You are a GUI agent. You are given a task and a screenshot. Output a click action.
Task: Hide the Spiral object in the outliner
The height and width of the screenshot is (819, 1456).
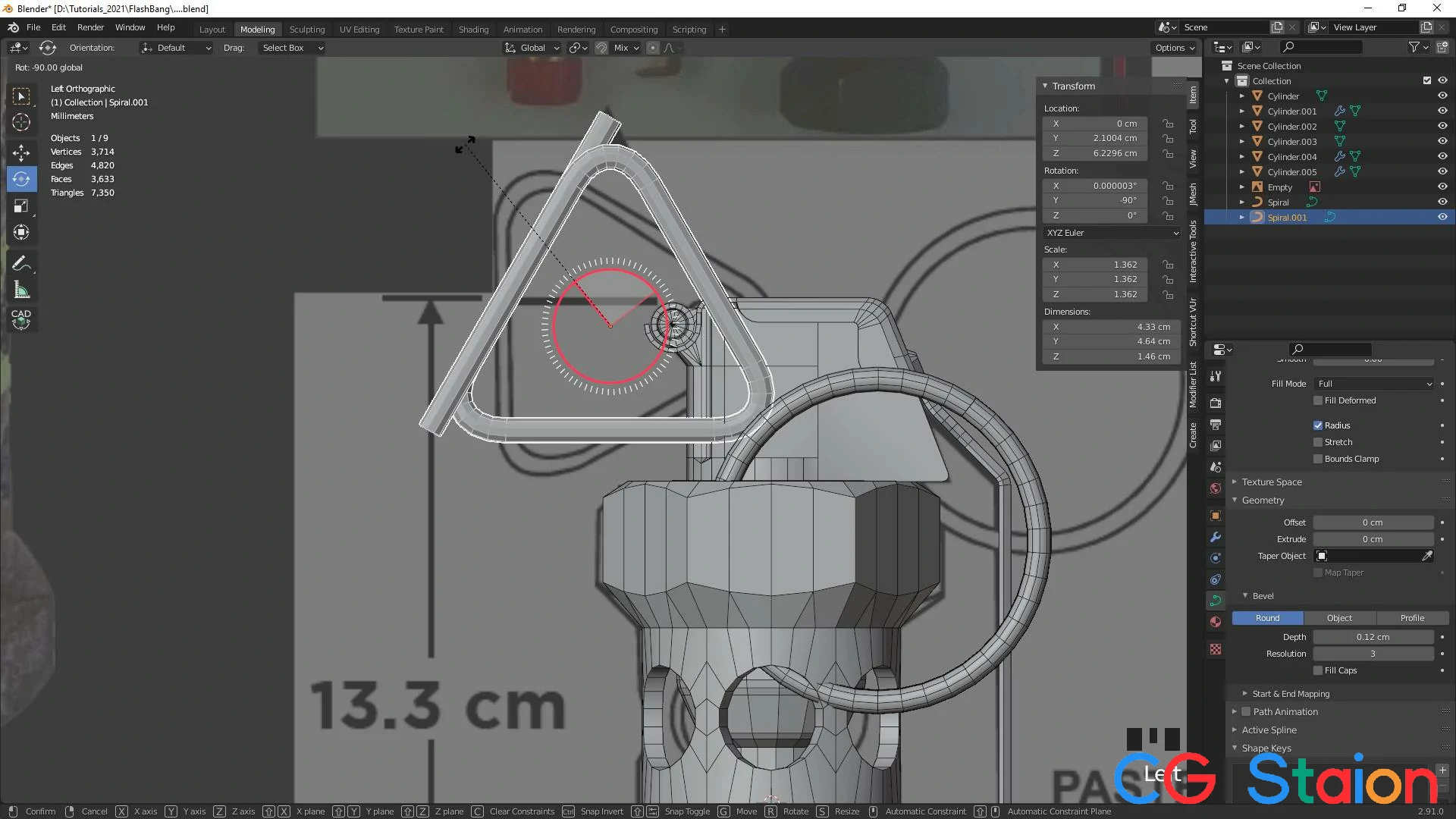pos(1442,202)
